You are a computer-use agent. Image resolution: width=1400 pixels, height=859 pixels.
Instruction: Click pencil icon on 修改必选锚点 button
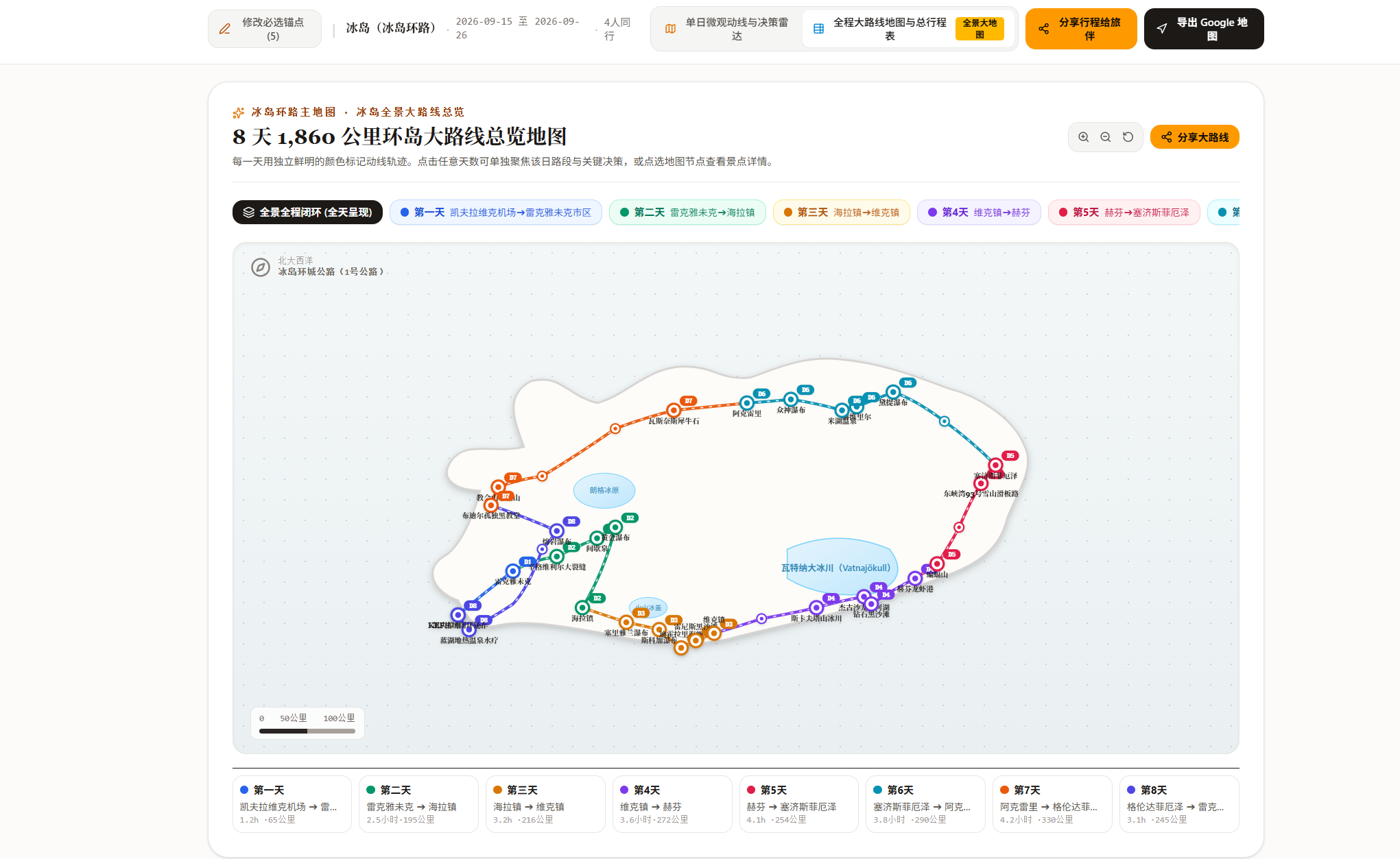pos(225,29)
